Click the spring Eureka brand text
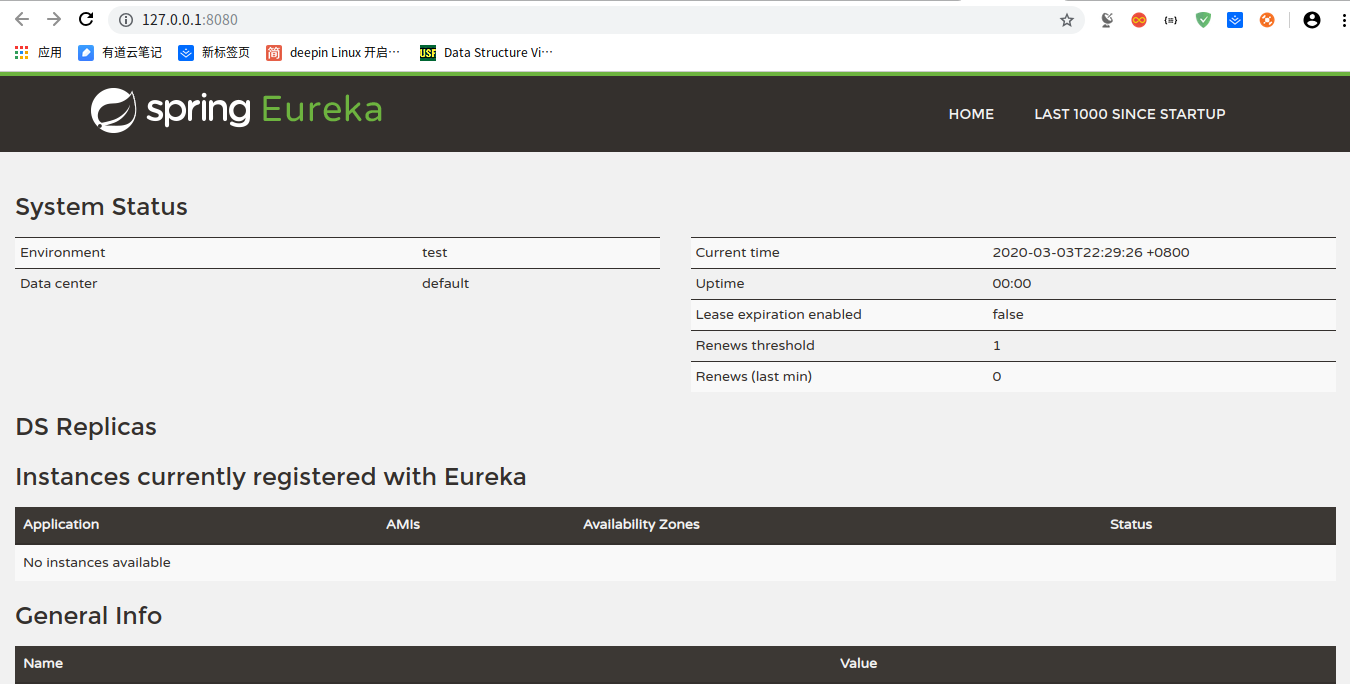The image size is (1350, 684). coord(264,109)
